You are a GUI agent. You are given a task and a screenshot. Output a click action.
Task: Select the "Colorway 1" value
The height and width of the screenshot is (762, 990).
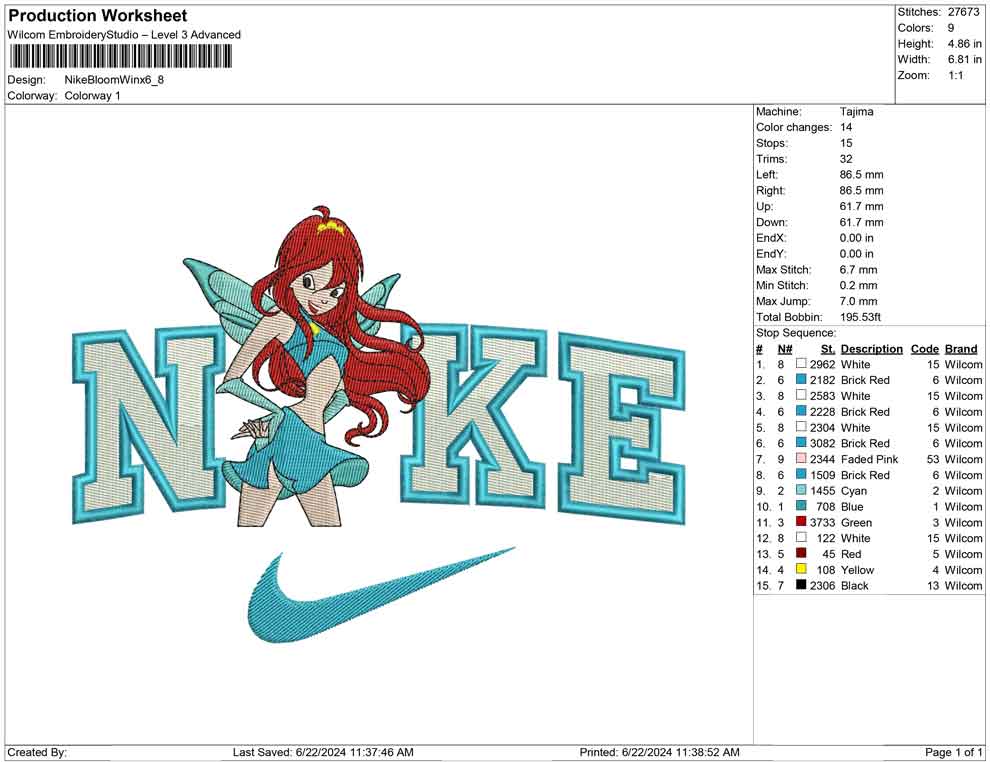(92, 95)
